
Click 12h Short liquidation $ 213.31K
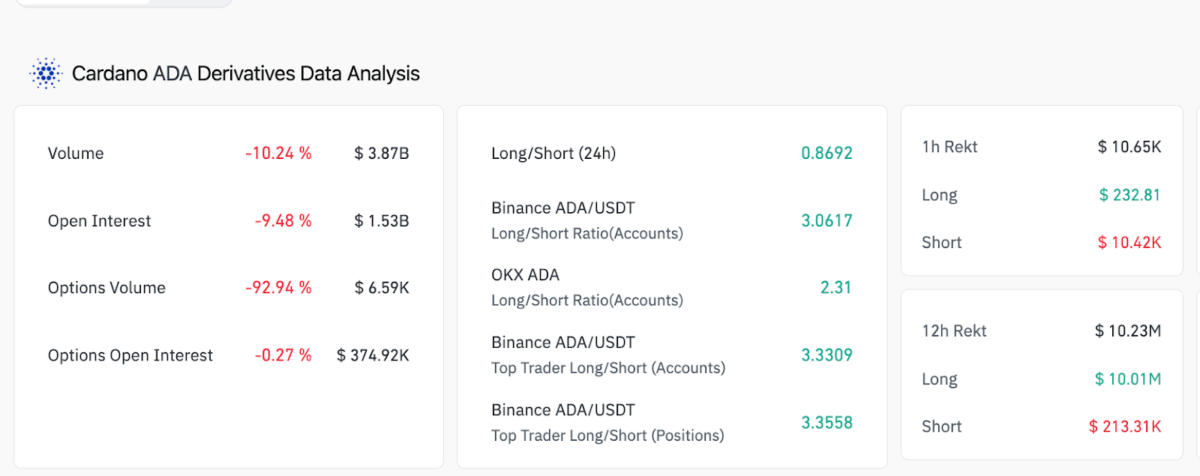1125,426
